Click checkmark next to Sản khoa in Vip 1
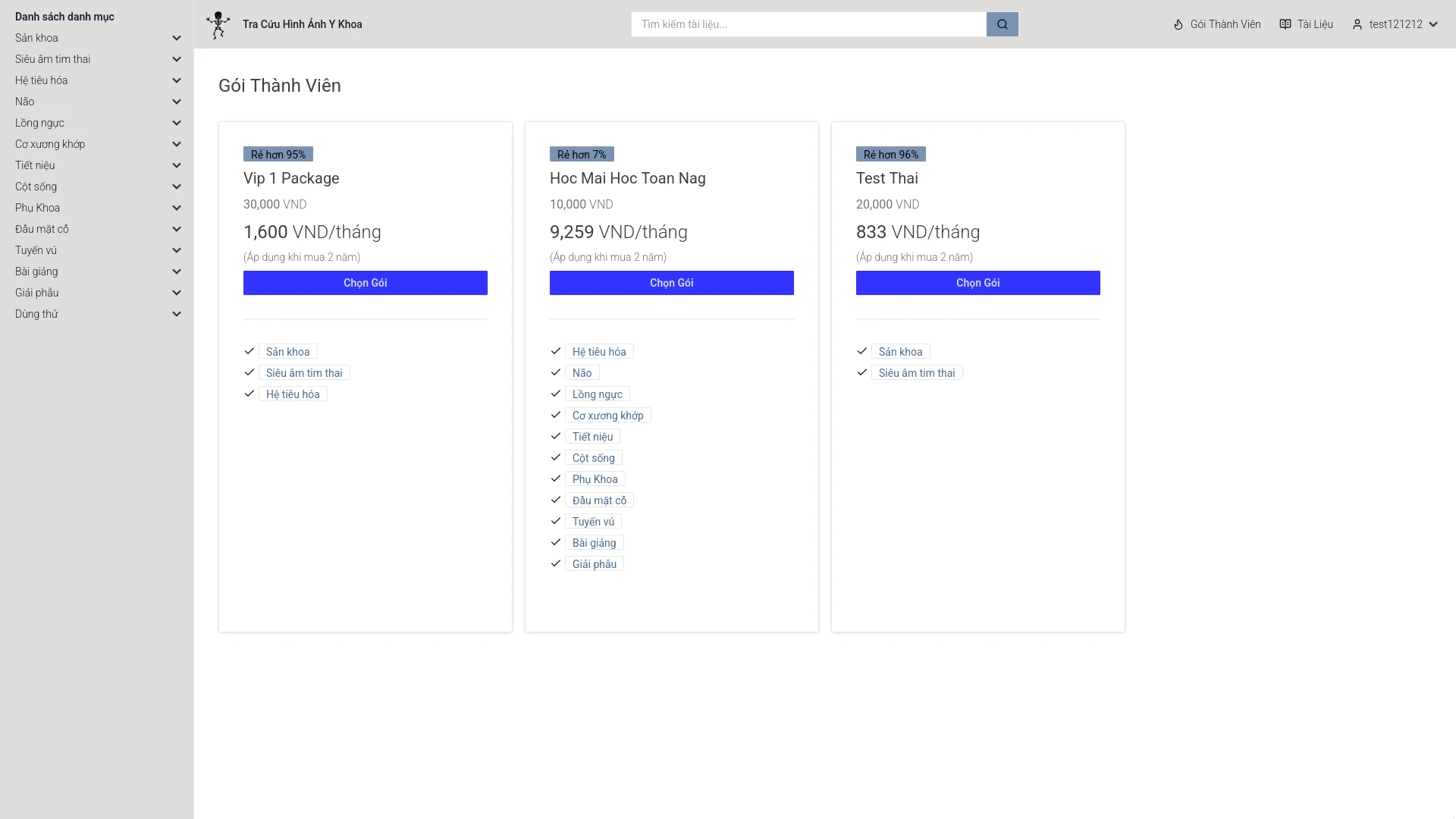1456x819 pixels. 249,351
